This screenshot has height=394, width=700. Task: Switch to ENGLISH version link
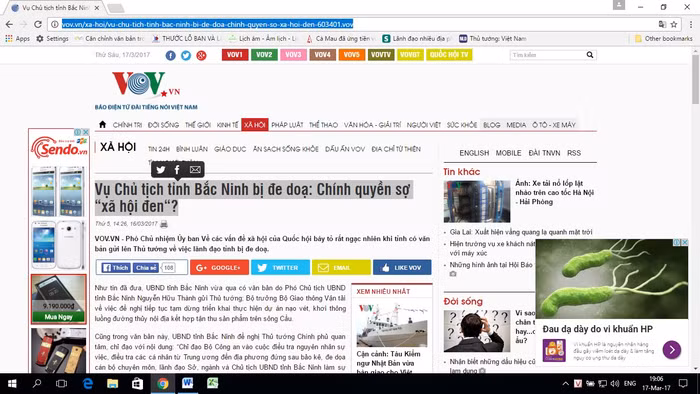474,153
